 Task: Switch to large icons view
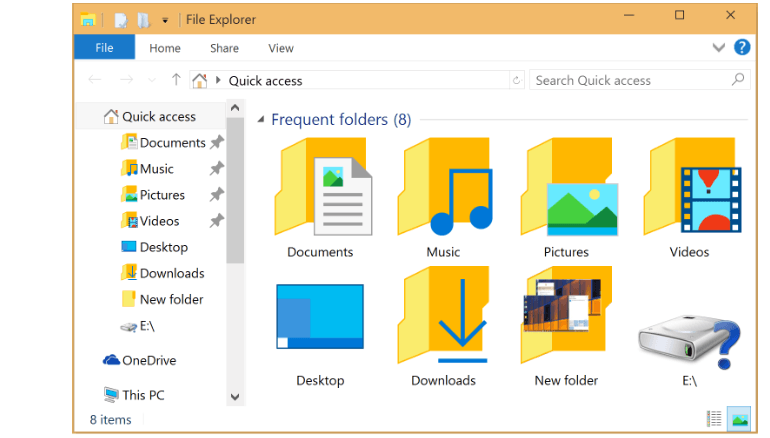tap(740, 419)
